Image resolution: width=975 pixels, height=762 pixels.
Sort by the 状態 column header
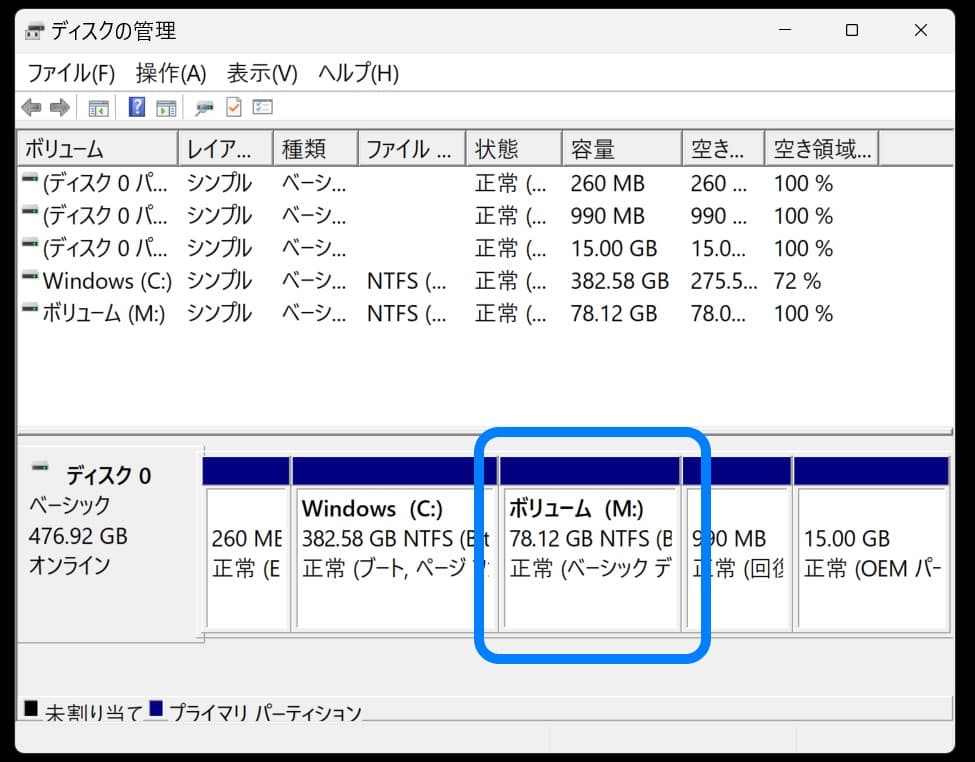(515, 149)
